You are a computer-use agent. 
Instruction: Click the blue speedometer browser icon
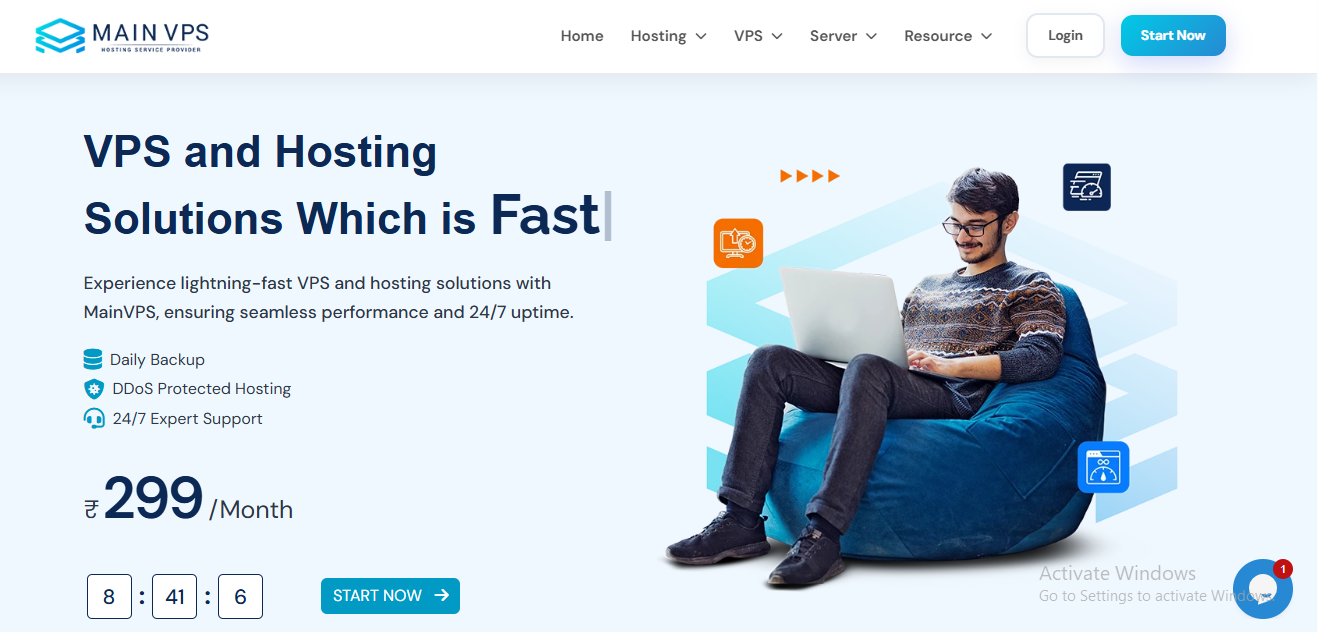pos(1103,467)
